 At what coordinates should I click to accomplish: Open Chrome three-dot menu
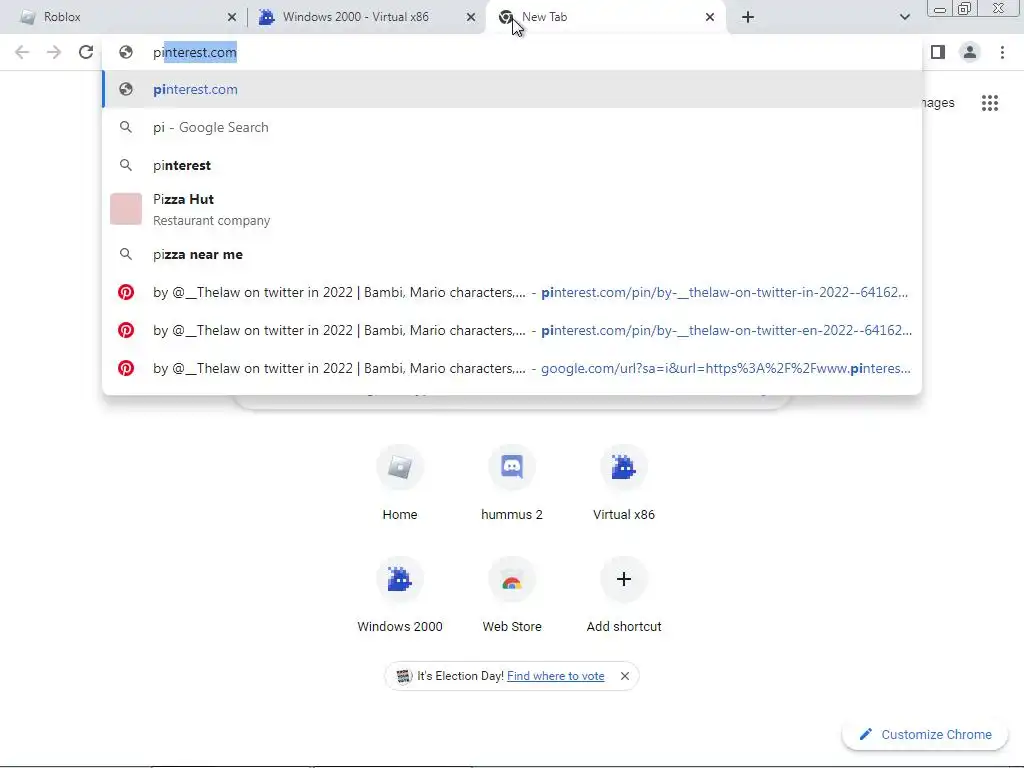[1002, 52]
